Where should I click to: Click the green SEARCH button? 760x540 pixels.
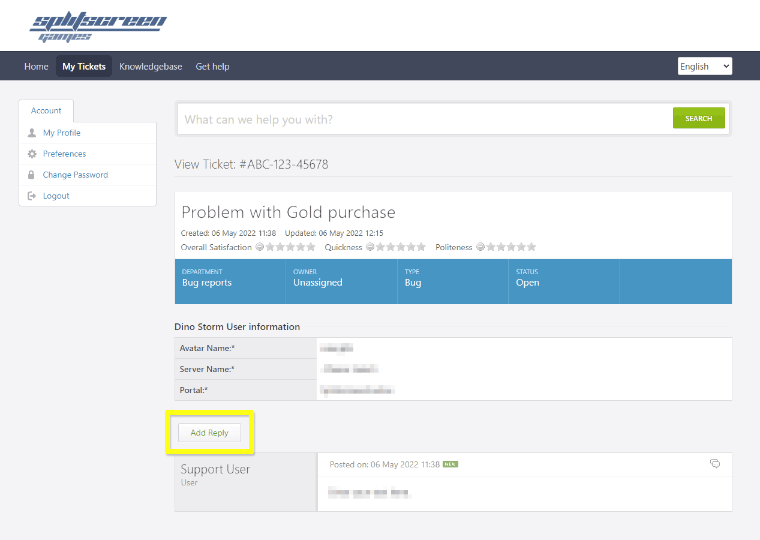(x=698, y=118)
